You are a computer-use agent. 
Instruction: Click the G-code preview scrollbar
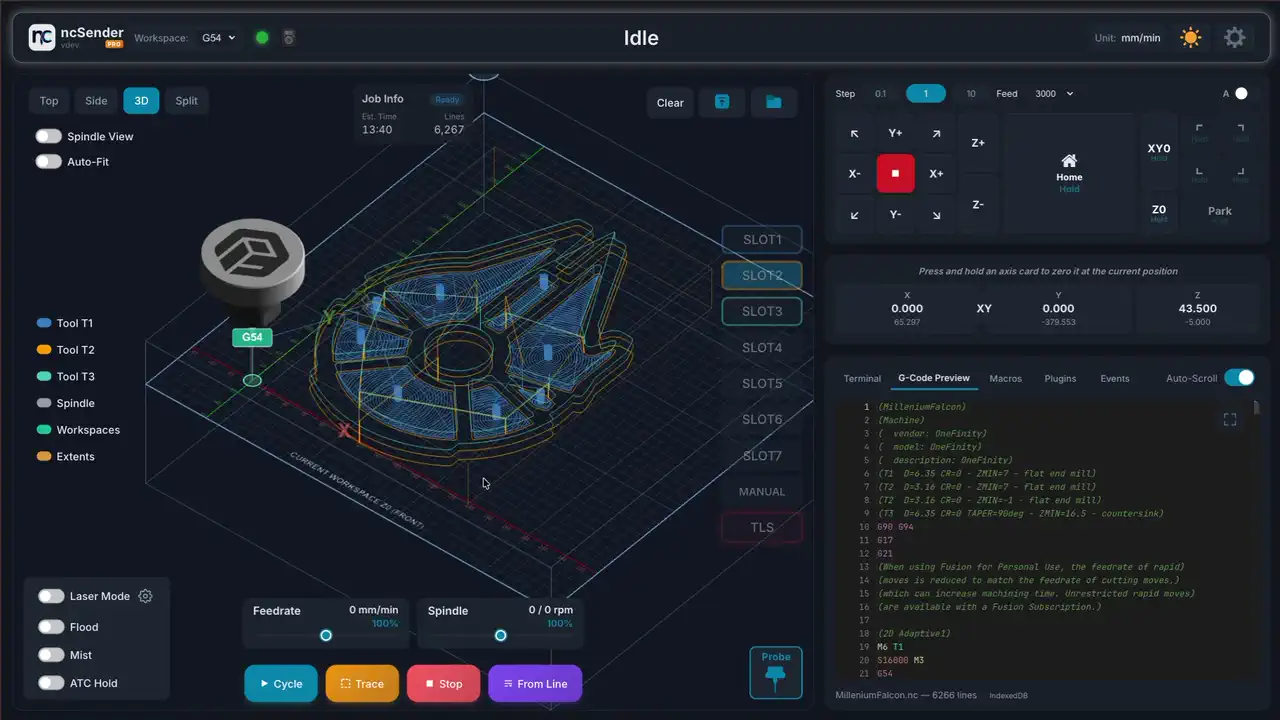pyautogui.click(x=1257, y=408)
